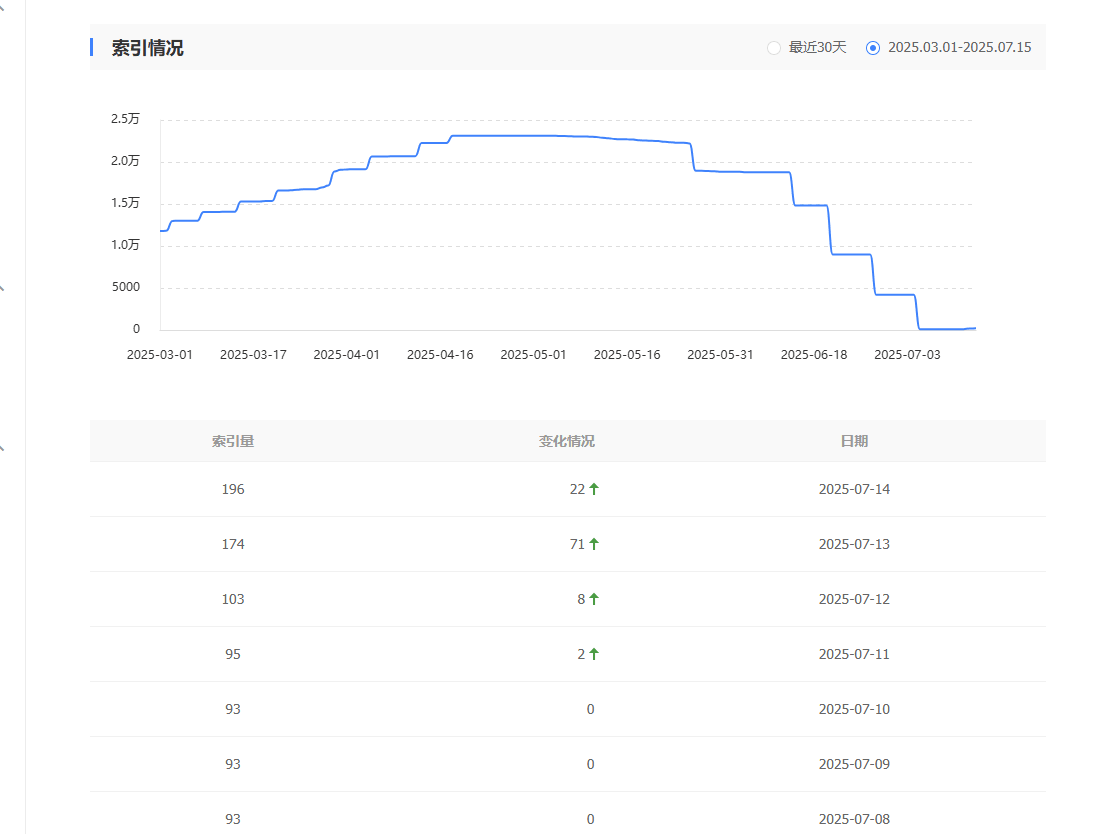Viewport: 1112px width, 834px height.
Task: Click change value 0 in 2025-07-09 row
Action: click(x=590, y=764)
